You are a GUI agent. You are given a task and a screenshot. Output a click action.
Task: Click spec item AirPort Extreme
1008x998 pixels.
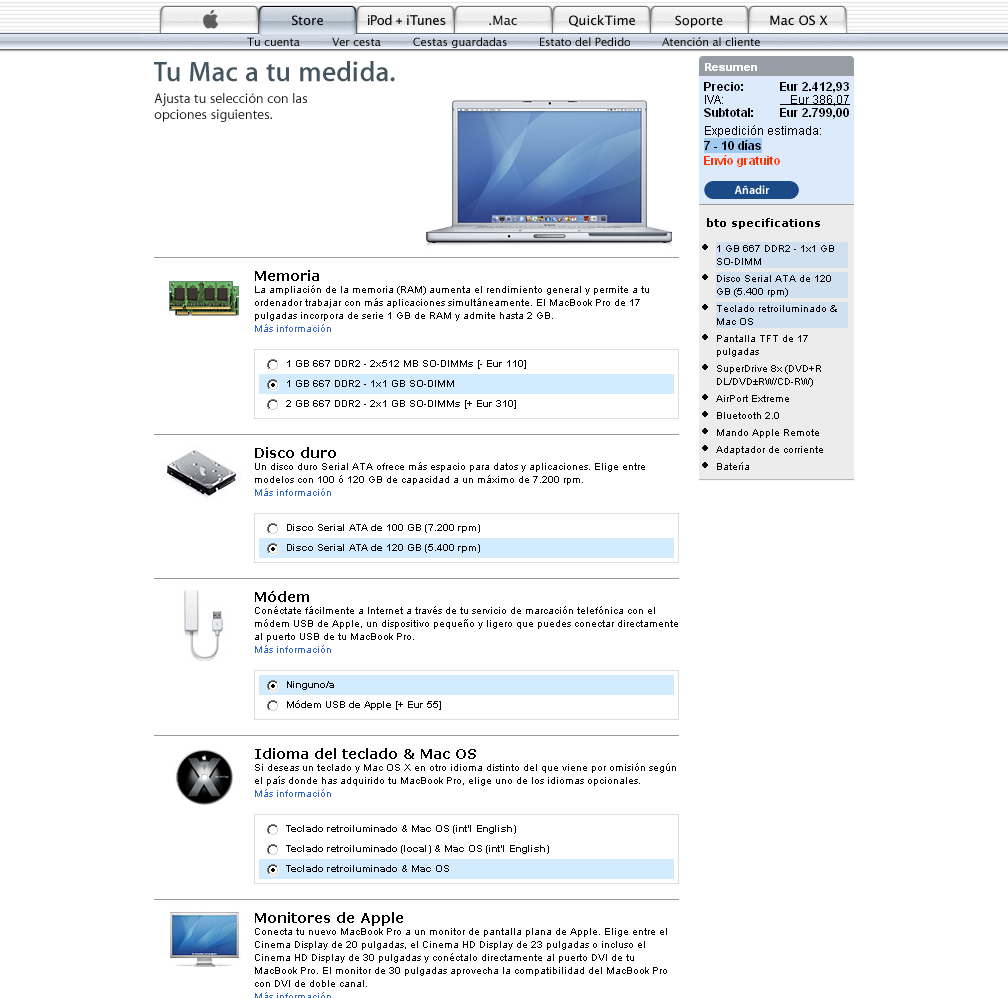click(753, 399)
